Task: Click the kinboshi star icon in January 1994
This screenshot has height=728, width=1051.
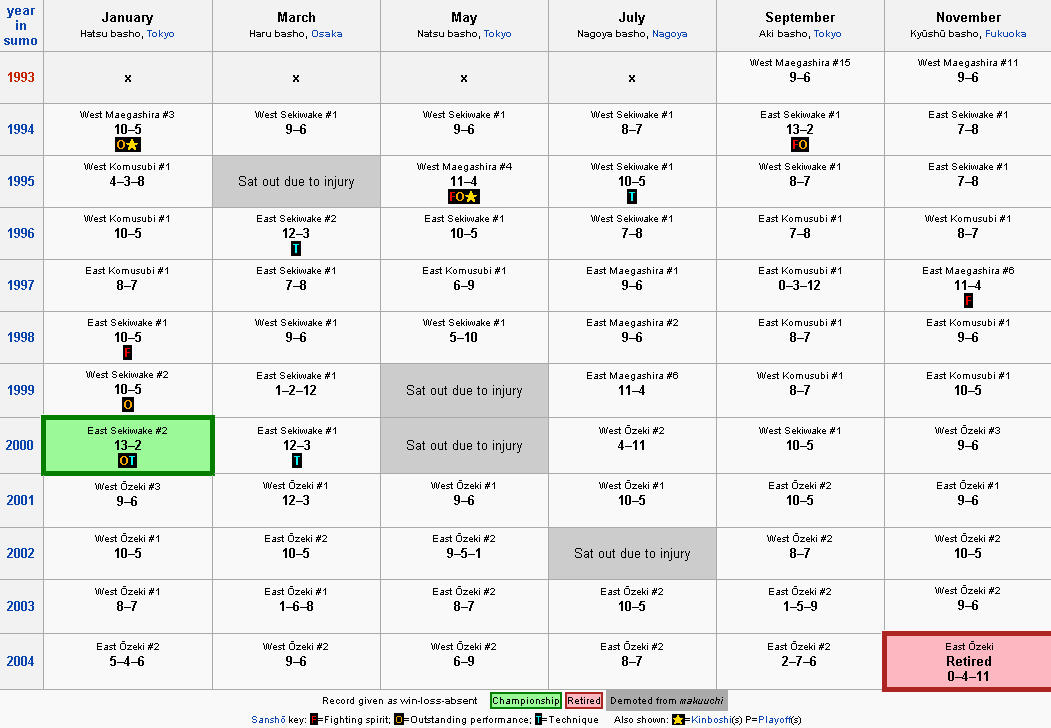Action: [133, 145]
